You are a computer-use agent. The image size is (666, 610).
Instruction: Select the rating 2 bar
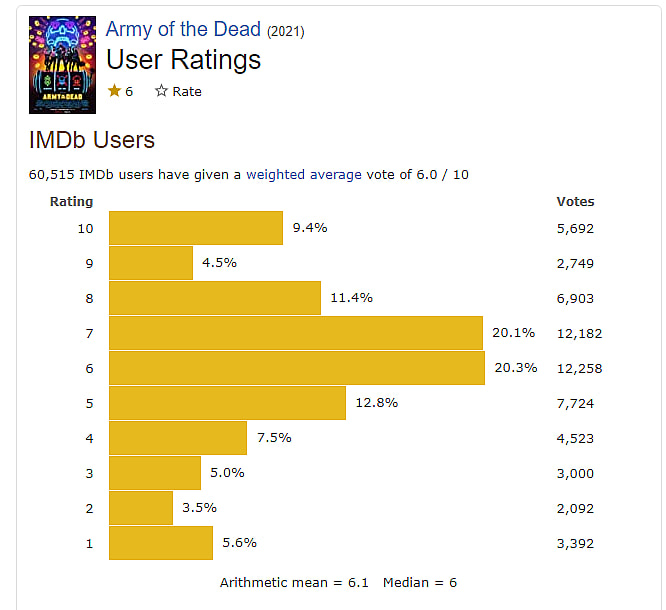pyautogui.click(x=141, y=508)
